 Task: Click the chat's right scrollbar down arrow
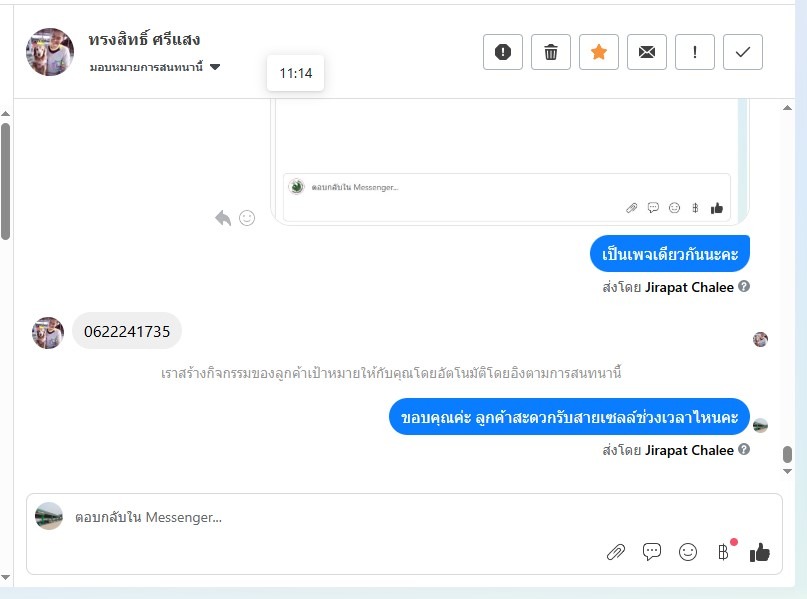pyautogui.click(x=787, y=471)
